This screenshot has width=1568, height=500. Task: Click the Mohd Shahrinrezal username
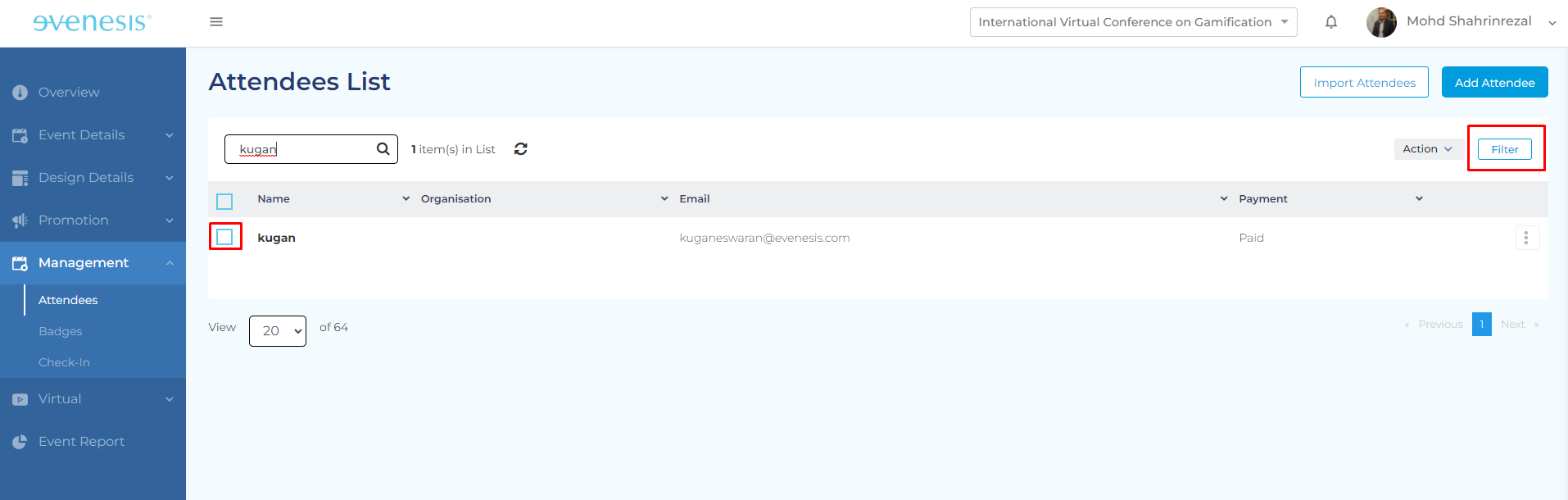coord(1469,21)
